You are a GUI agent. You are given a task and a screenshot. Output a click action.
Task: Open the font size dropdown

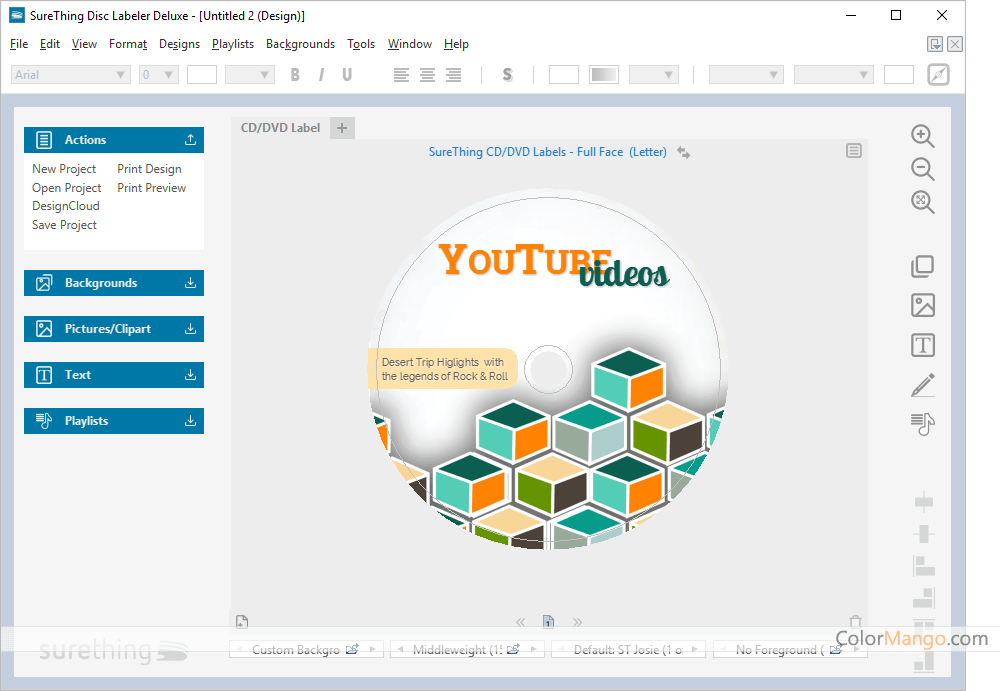coord(168,75)
